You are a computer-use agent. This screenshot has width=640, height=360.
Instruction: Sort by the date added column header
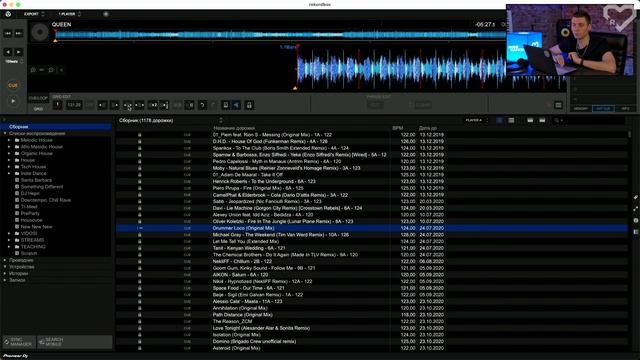pos(427,128)
